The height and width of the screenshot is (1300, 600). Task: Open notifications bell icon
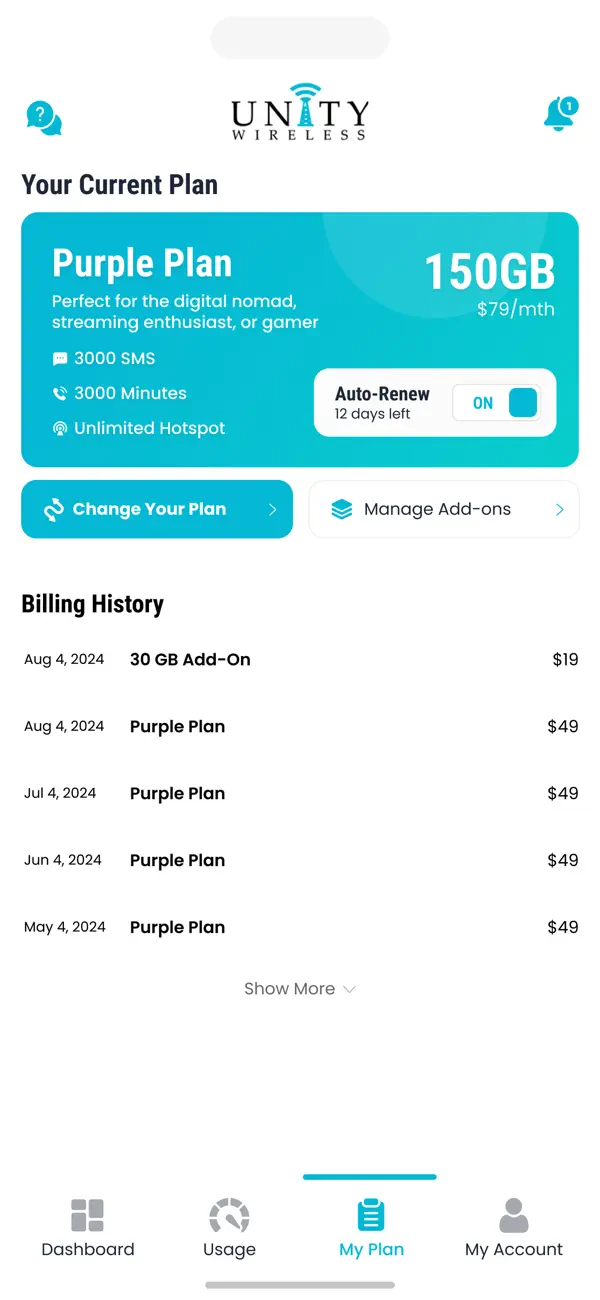559,114
